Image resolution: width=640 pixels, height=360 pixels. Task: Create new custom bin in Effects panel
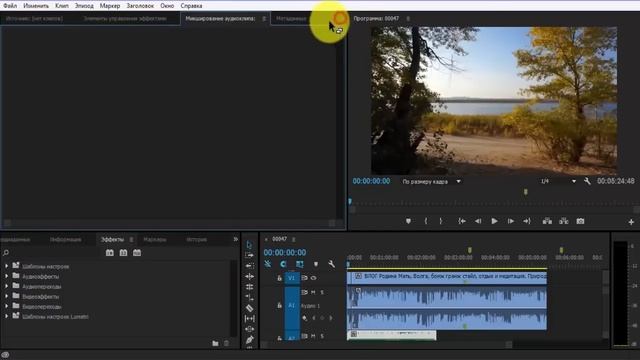[215, 344]
